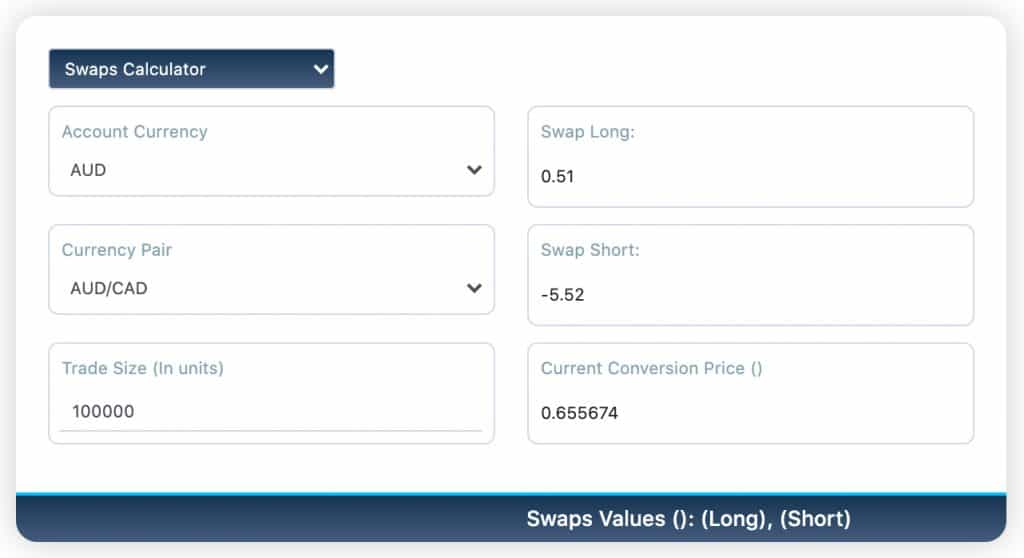Click the Account Currency chevron arrow

point(474,170)
